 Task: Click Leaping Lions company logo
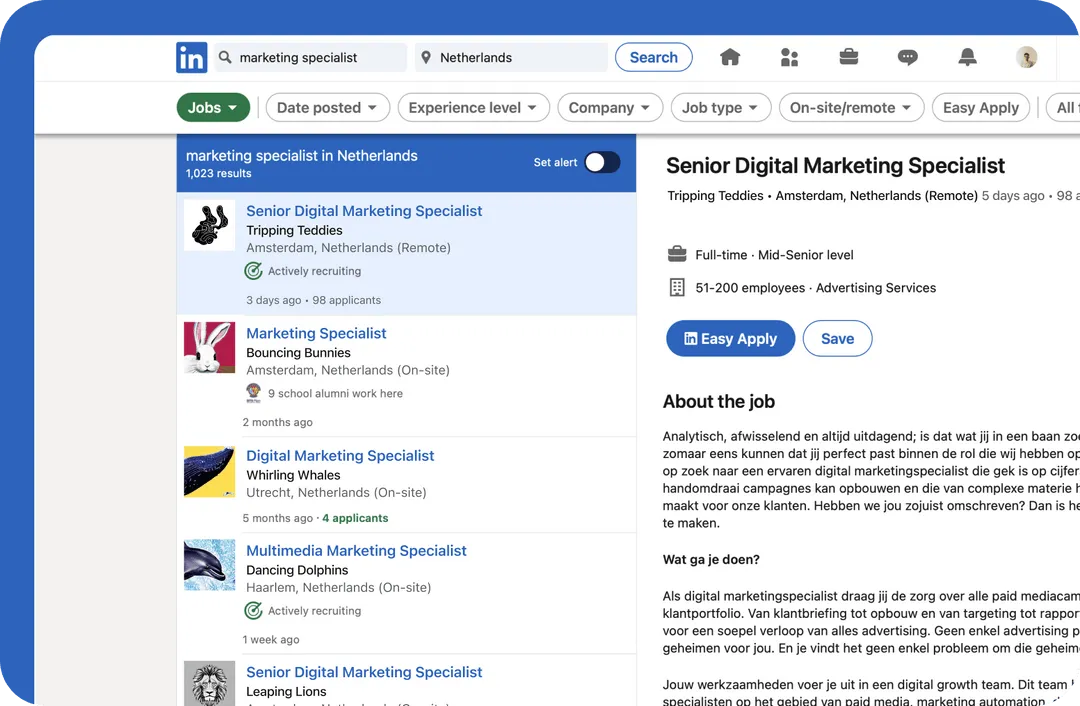point(209,683)
